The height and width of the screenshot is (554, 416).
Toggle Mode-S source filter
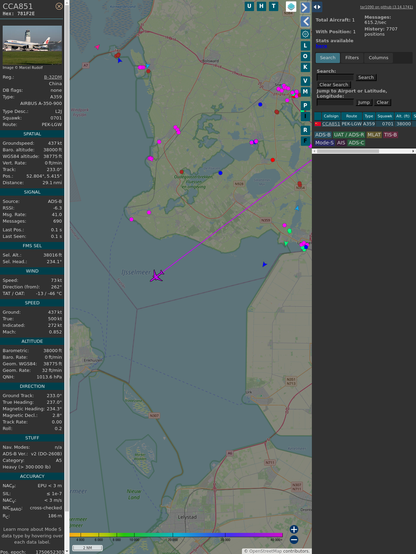(324, 143)
